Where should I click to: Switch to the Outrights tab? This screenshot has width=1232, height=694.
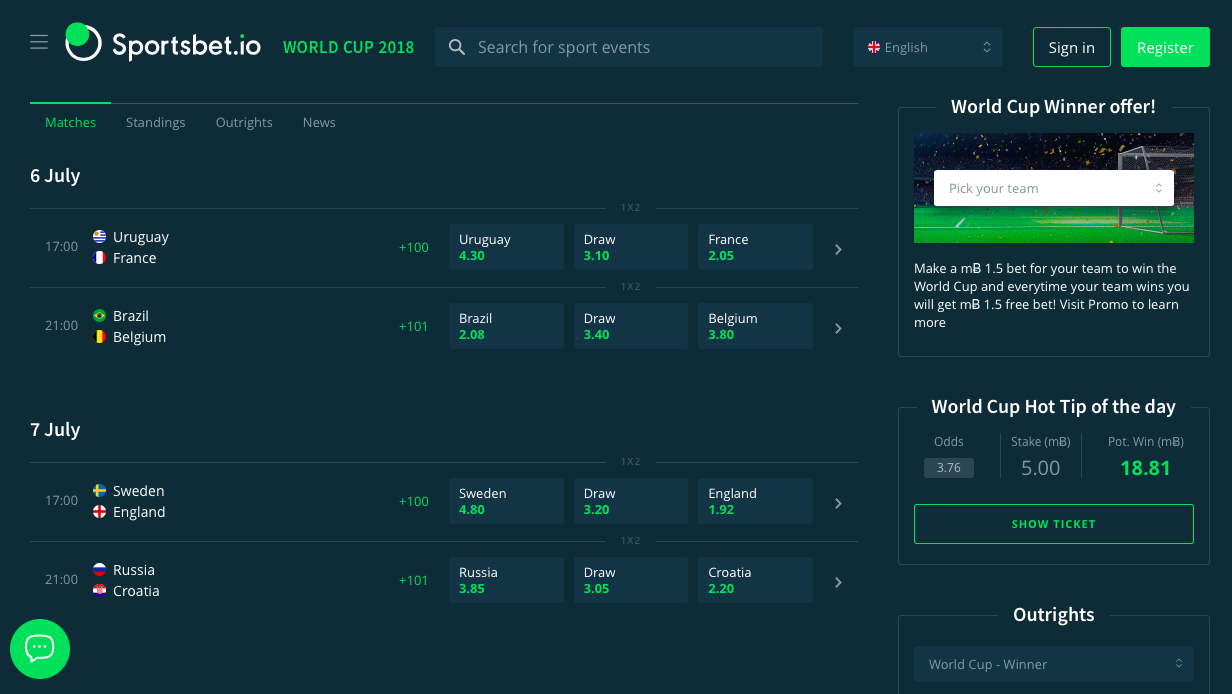(x=244, y=122)
